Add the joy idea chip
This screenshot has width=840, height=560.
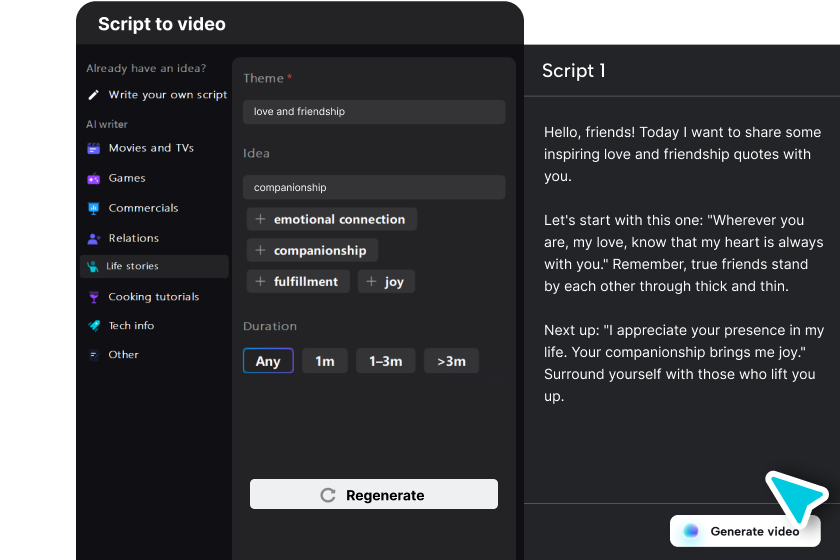tap(386, 282)
